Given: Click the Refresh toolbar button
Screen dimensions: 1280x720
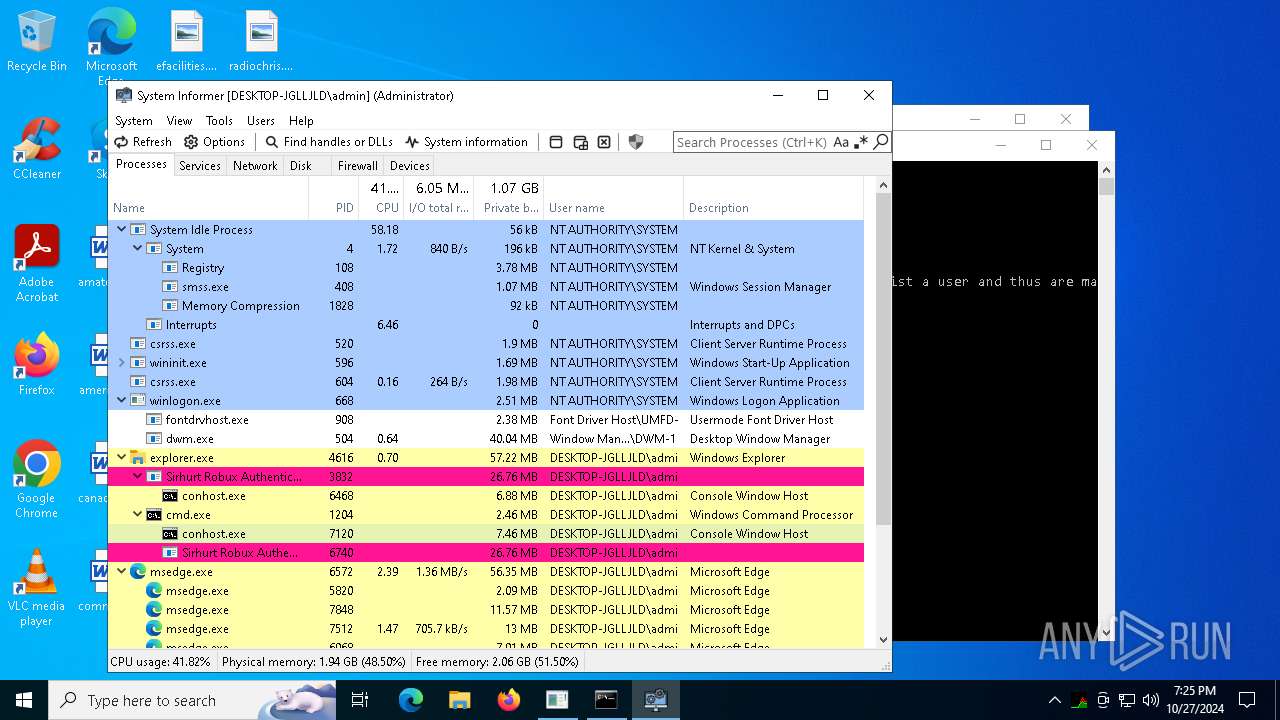Looking at the screenshot, I should pos(143,142).
